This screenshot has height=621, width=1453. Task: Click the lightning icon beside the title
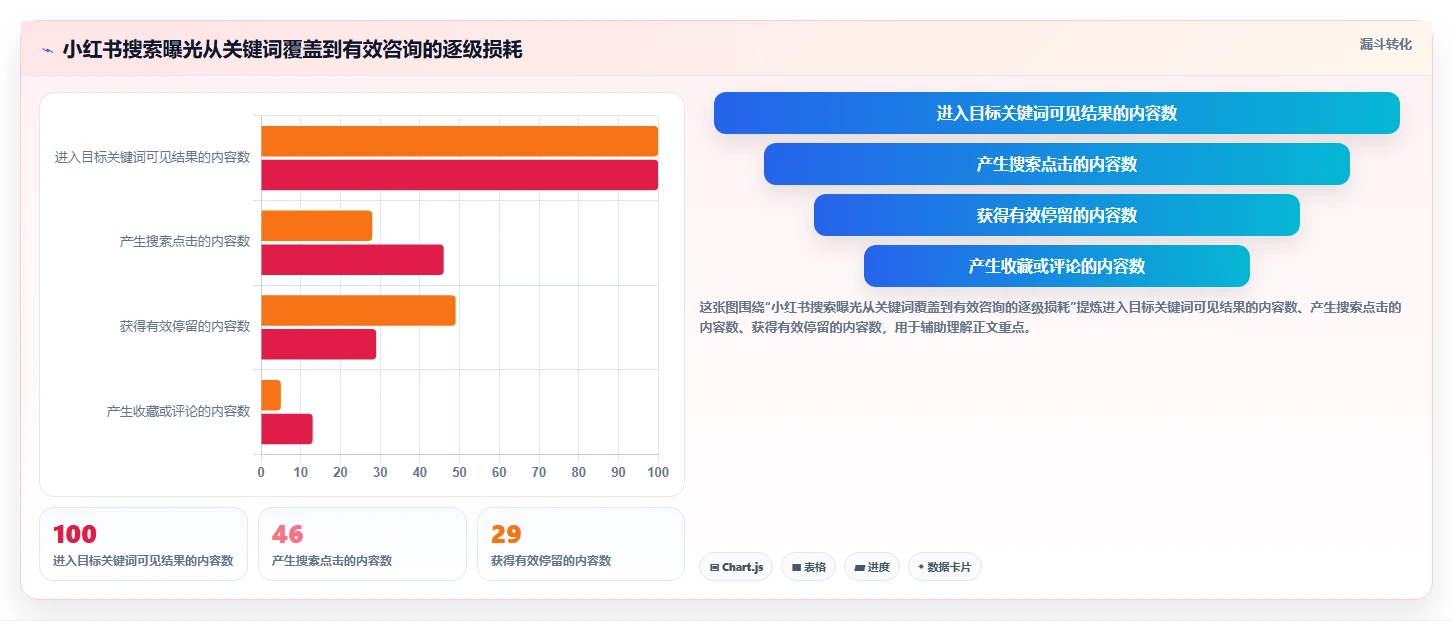(x=48, y=49)
